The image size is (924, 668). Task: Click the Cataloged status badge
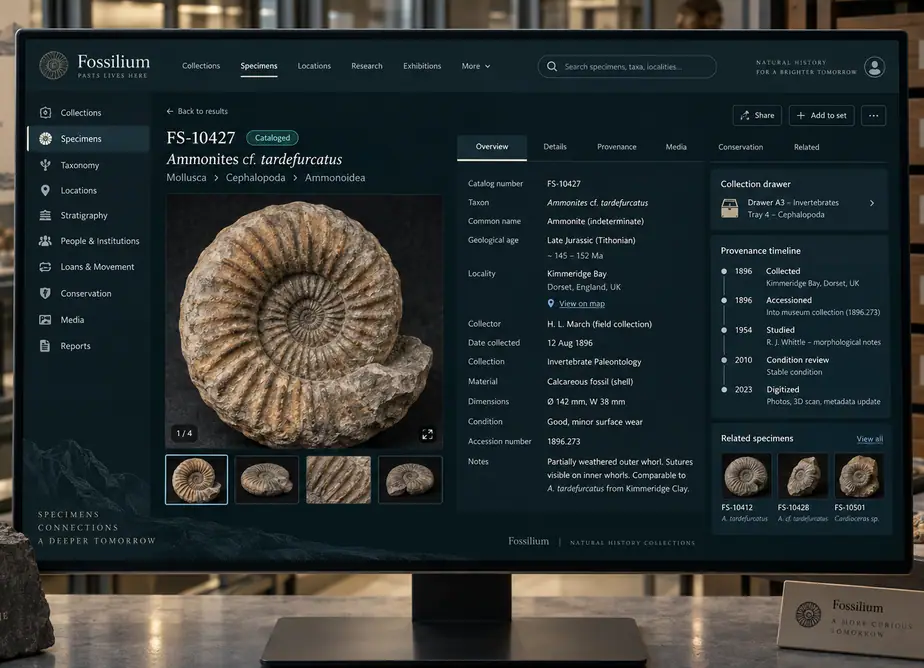[272, 138]
